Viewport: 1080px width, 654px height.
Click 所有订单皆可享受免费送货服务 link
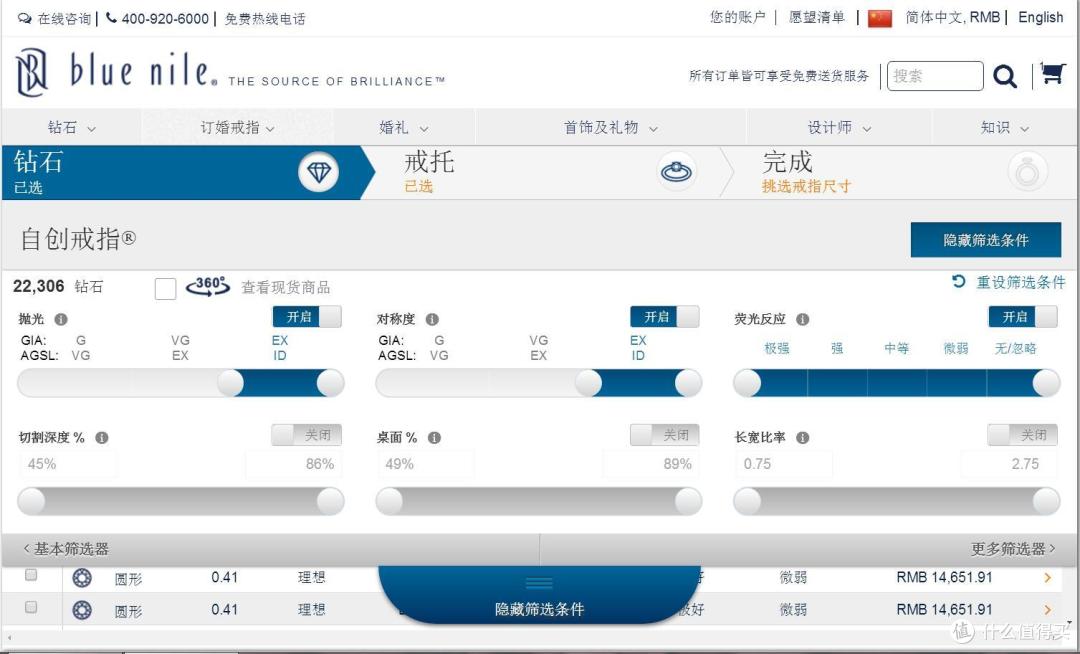[x=779, y=76]
